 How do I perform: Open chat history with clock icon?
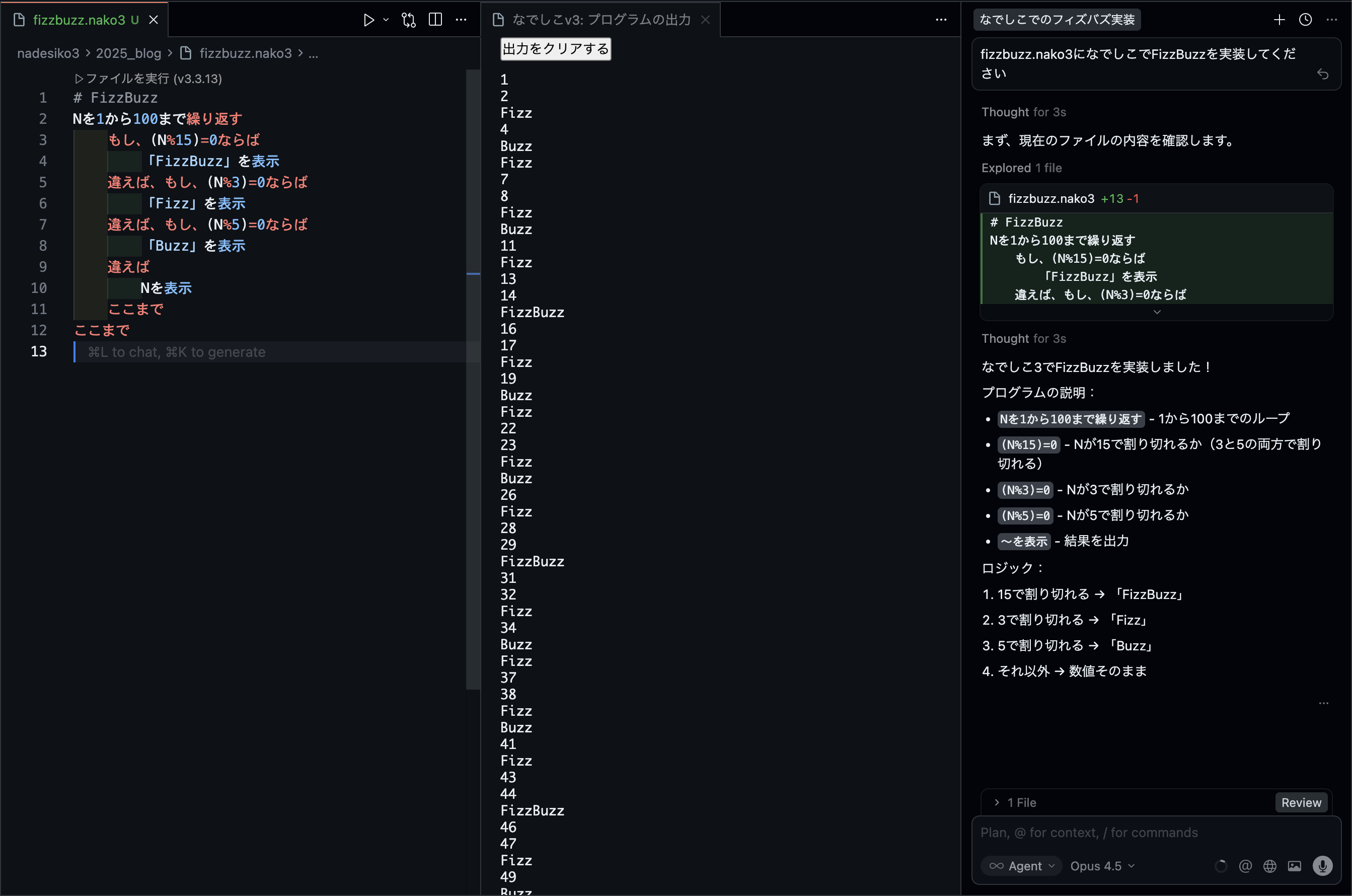point(1305,19)
